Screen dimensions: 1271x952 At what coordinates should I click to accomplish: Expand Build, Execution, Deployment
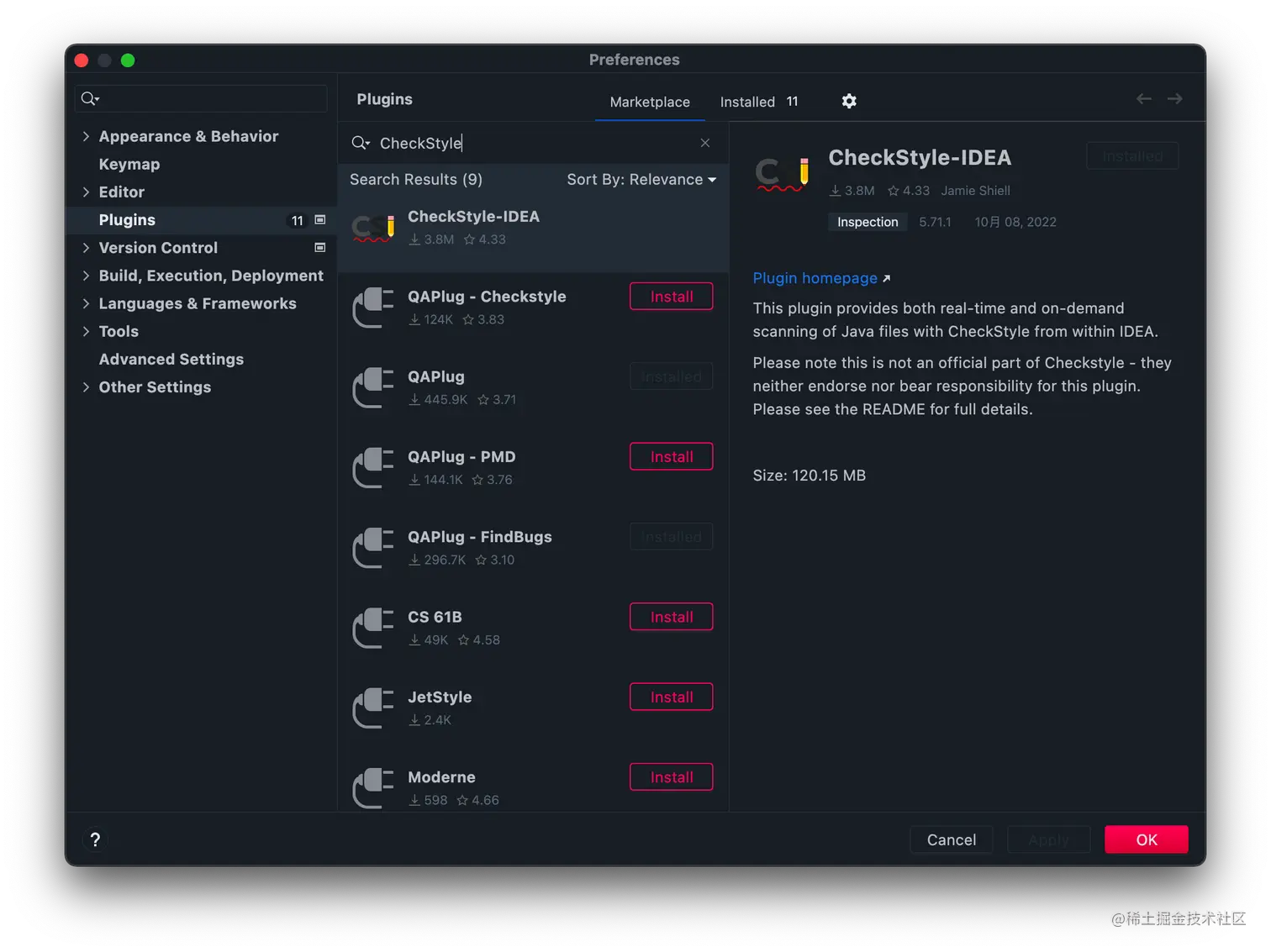tap(86, 276)
